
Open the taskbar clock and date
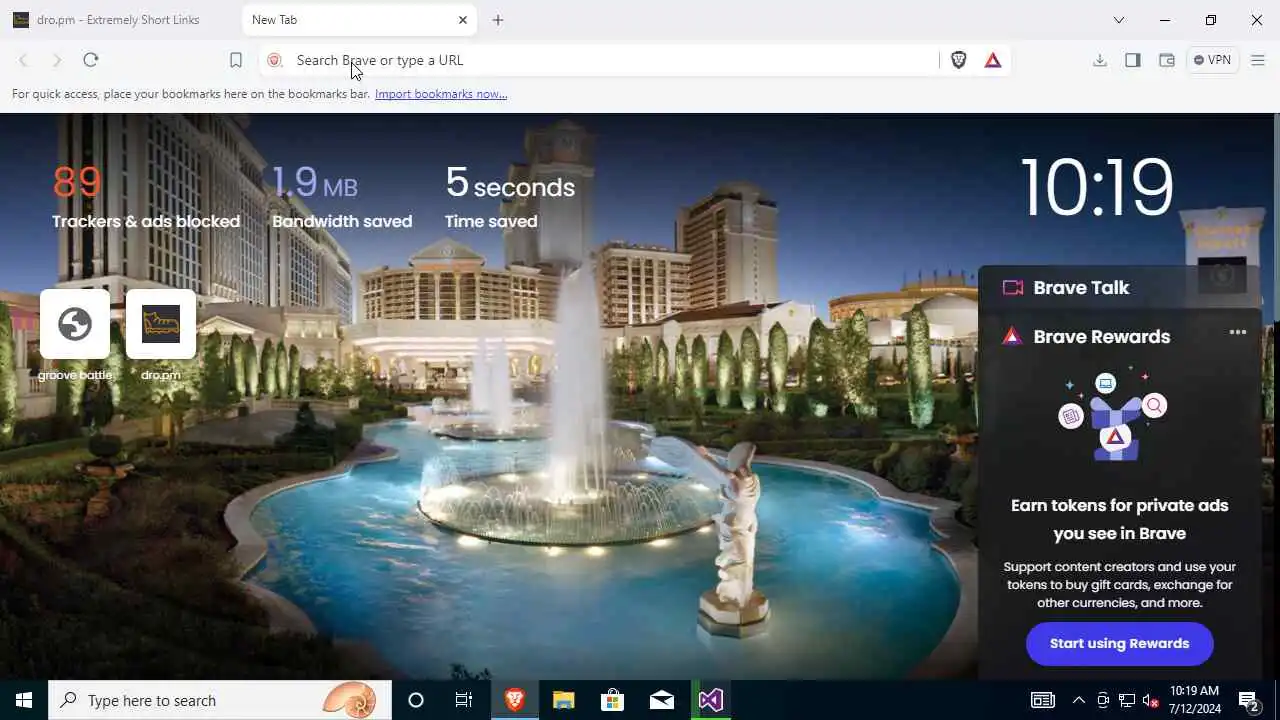click(1195, 700)
